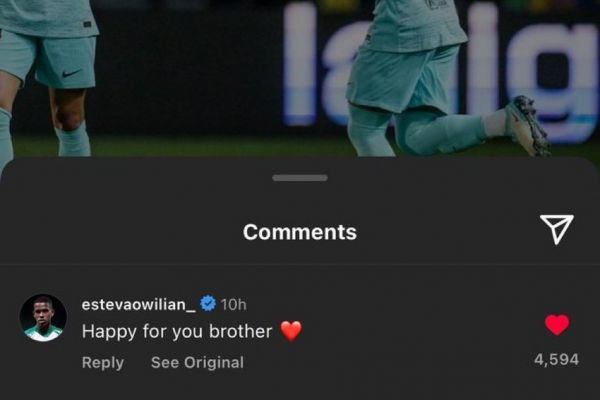Click the Comments header title
This screenshot has width=600, height=400.
[x=300, y=232]
